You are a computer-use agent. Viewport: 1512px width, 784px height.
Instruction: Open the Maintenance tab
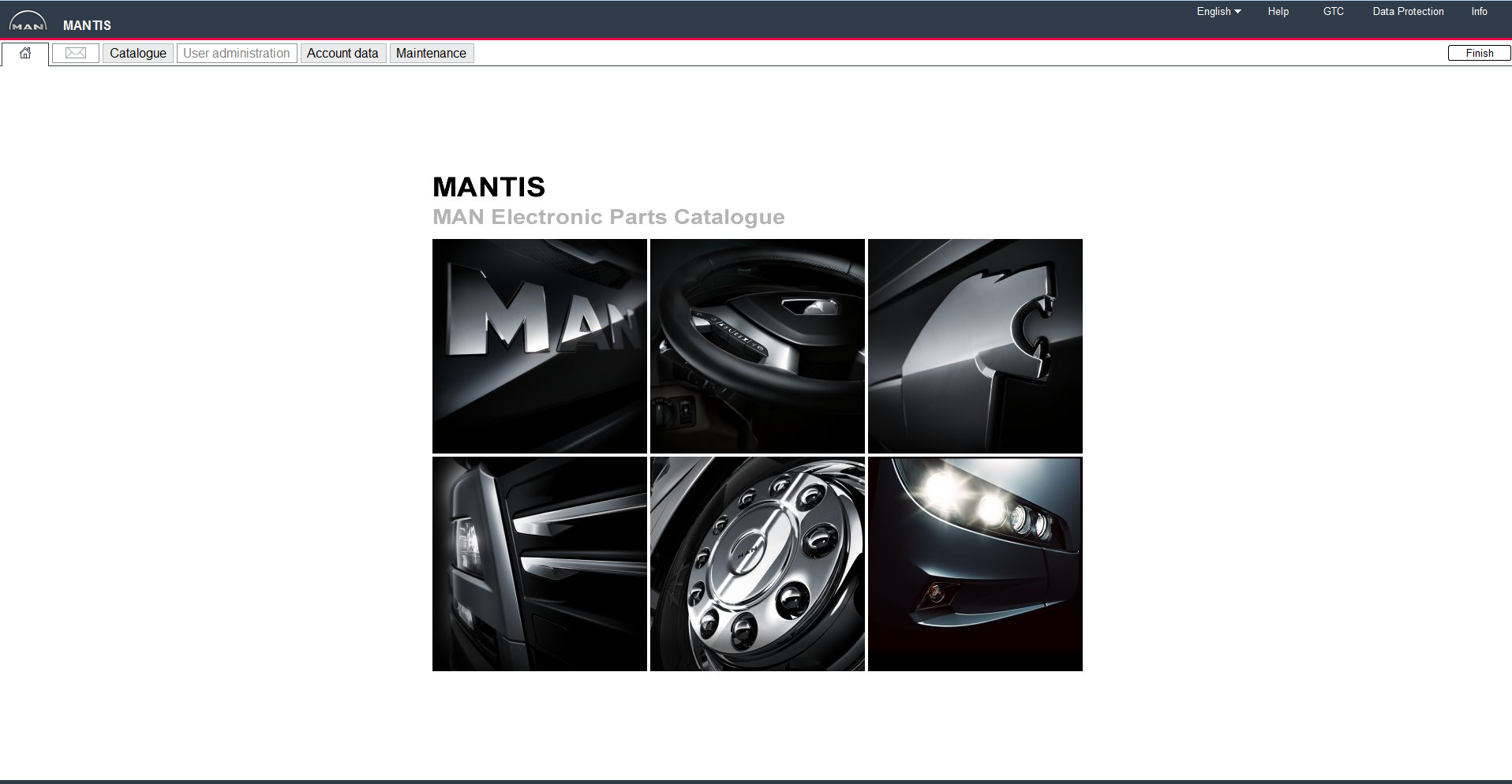pyautogui.click(x=431, y=53)
